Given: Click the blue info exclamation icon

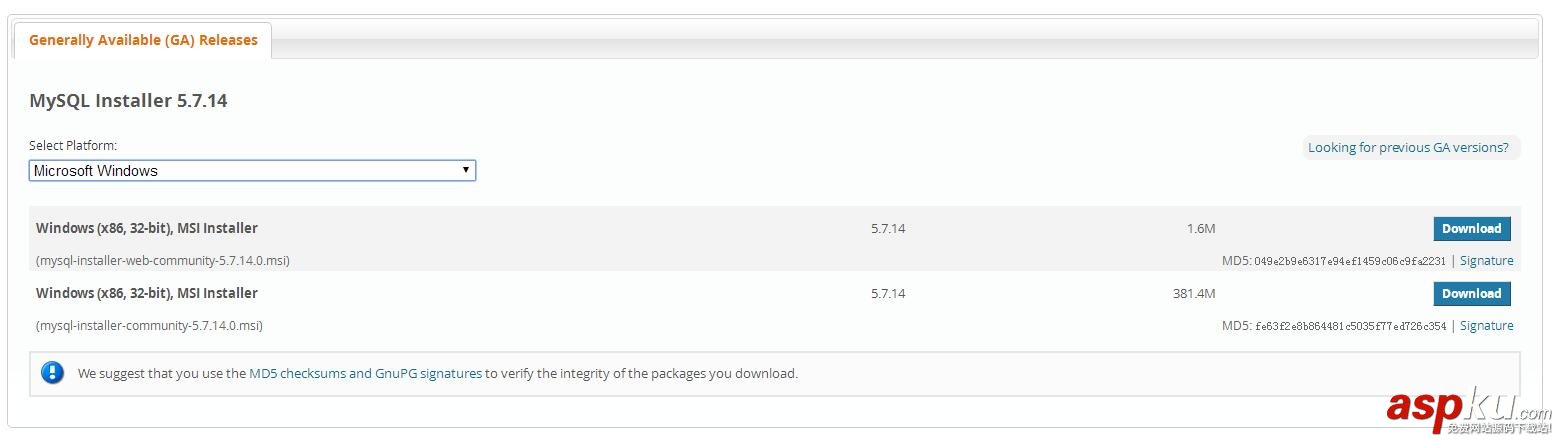Looking at the screenshot, I should (53, 373).
